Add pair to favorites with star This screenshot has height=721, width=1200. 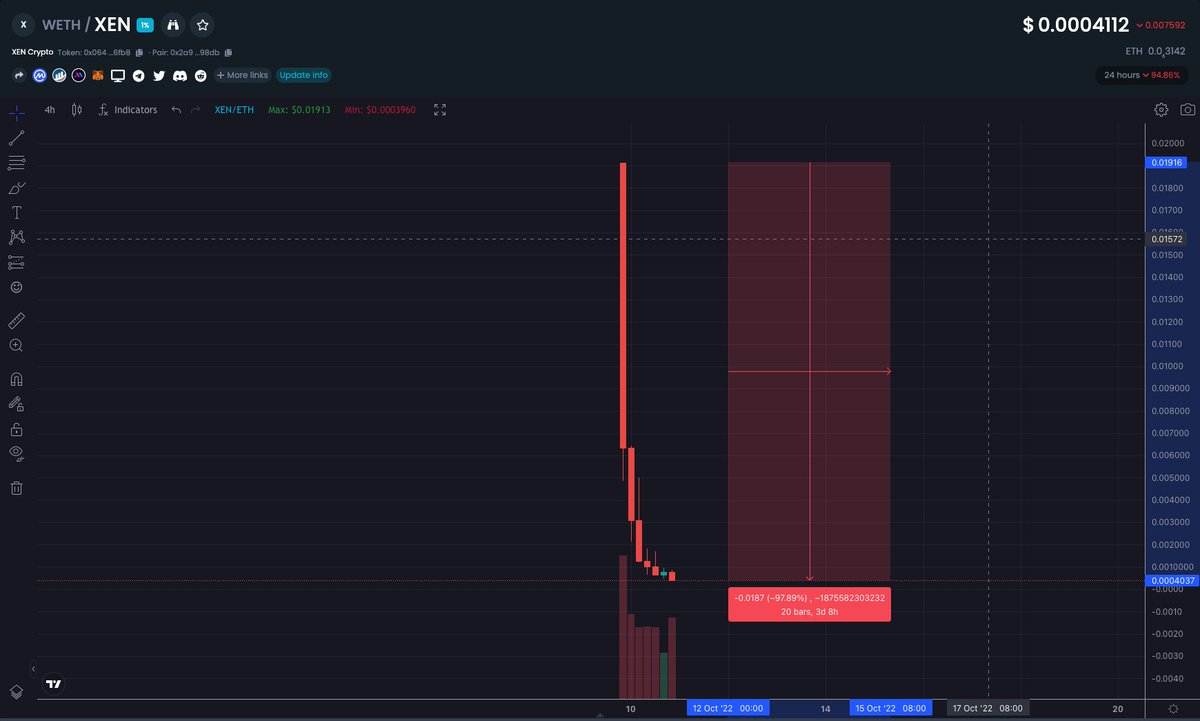202,25
